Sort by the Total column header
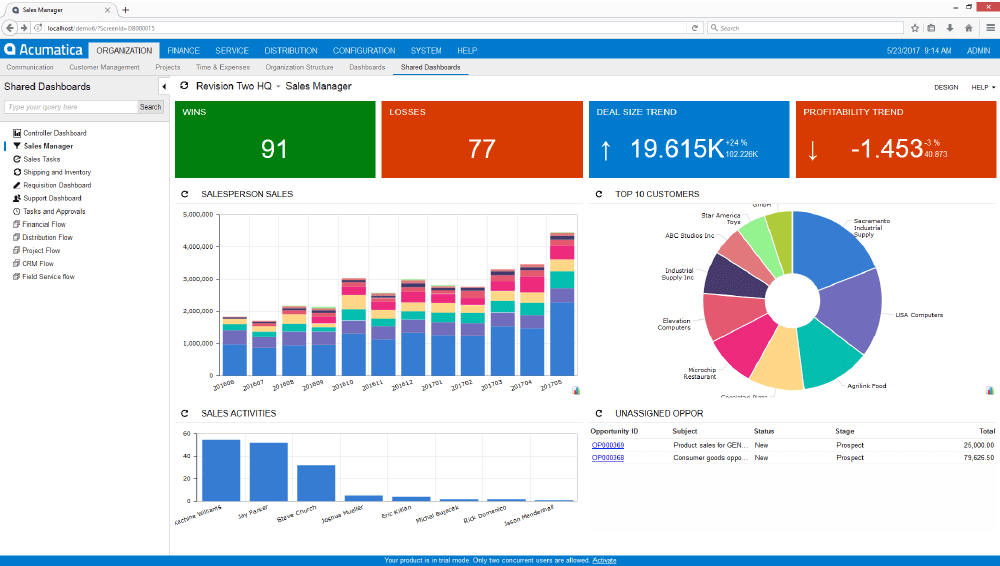Screen dimensions: 1000x566 987,431
